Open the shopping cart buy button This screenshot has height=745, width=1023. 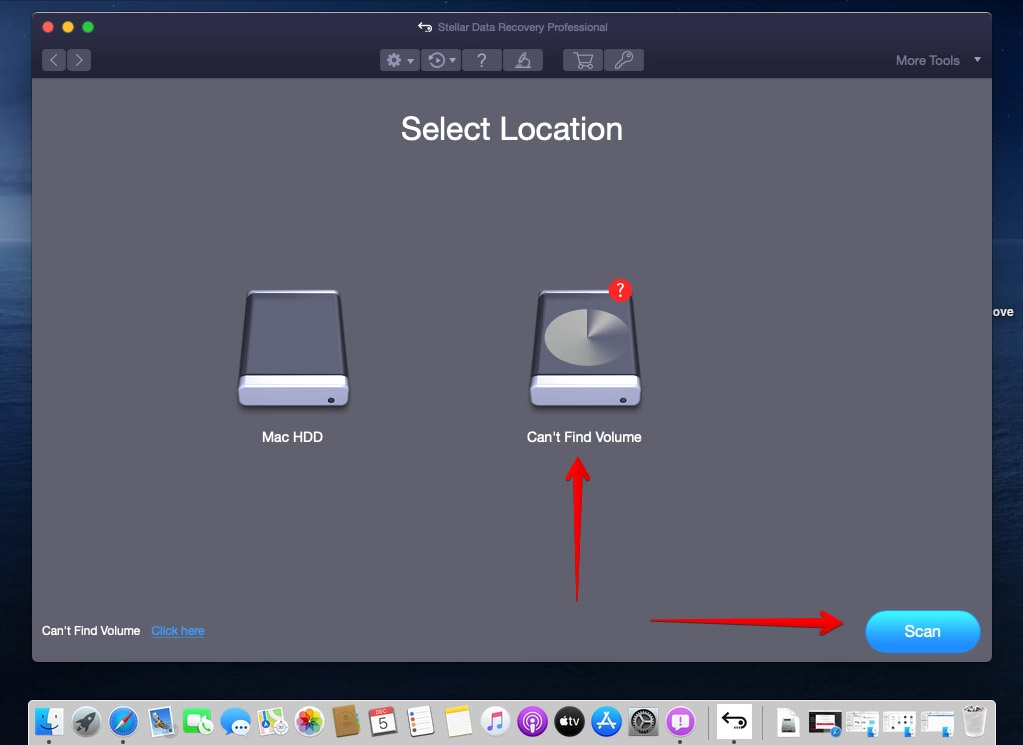583,60
